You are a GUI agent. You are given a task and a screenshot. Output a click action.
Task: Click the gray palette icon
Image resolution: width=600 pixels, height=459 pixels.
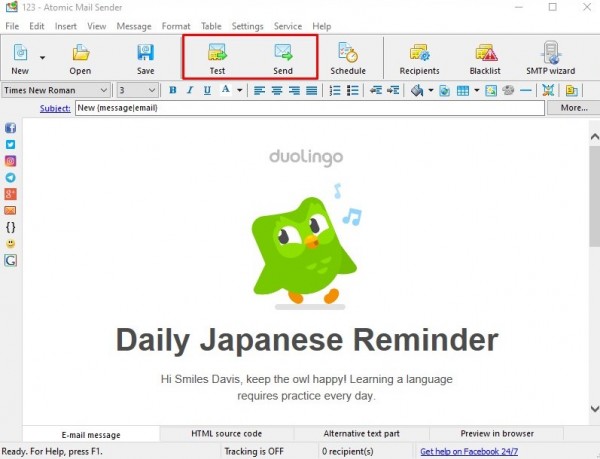508,90
